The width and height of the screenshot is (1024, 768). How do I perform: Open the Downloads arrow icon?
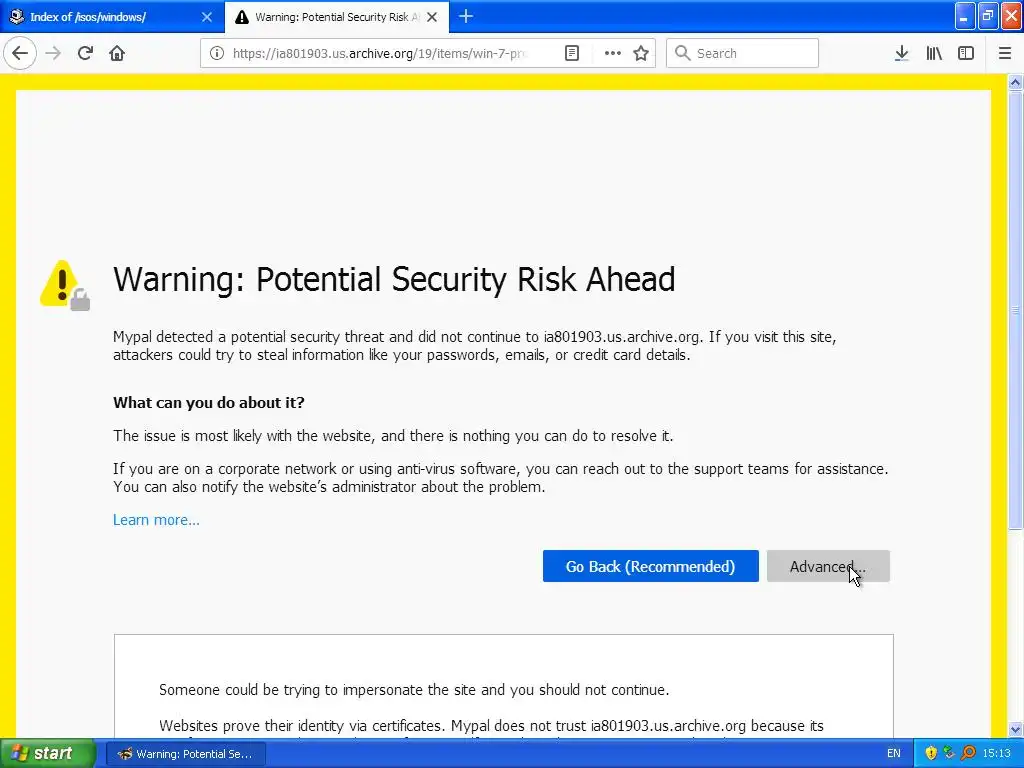[902, 53]
